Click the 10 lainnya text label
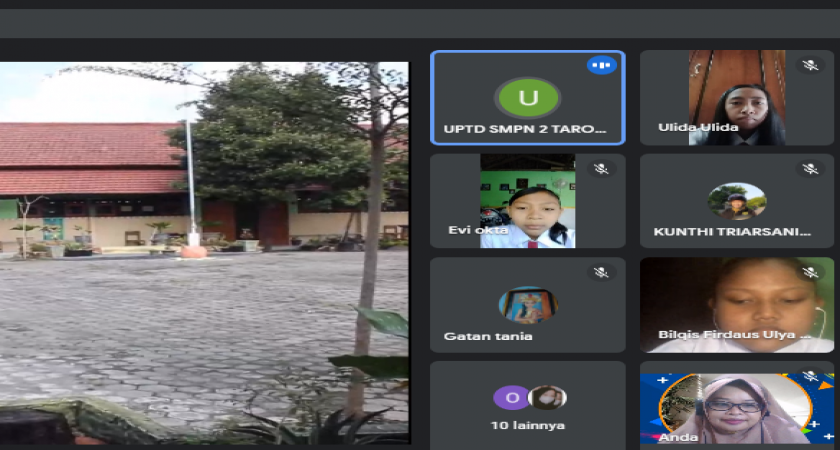 (x=528, y=426)
